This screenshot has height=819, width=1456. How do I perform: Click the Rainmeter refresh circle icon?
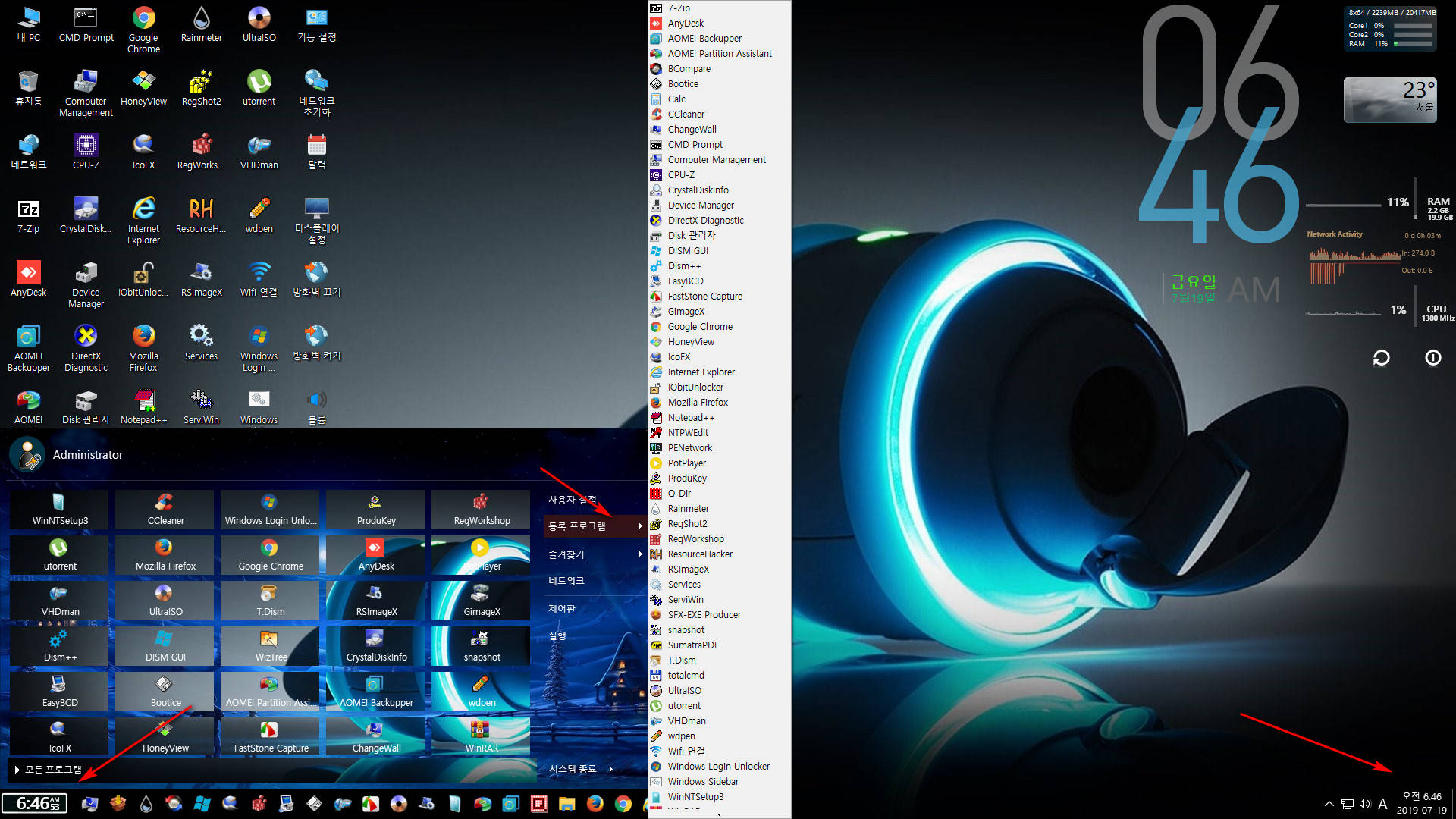click(1382, 358)
